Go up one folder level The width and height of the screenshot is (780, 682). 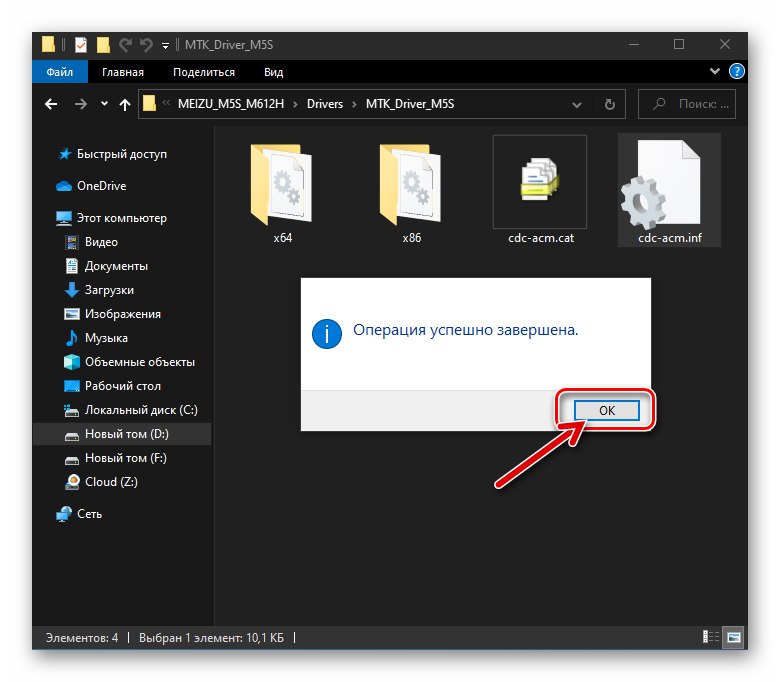coord(125,104)
